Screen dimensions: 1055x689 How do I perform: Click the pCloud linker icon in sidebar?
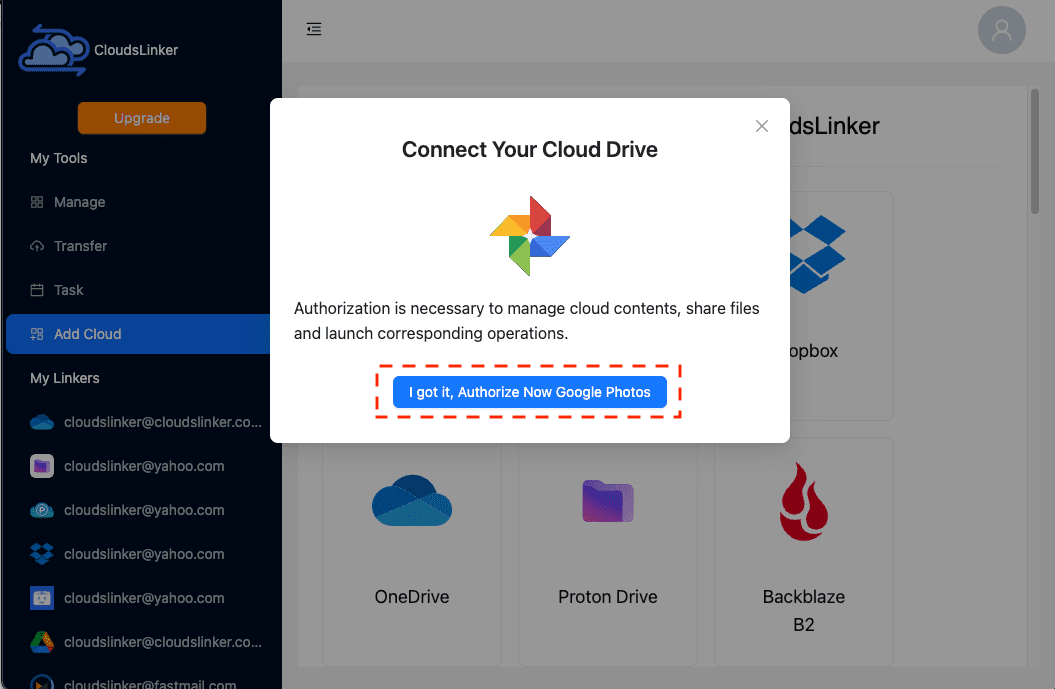(42, 510)
